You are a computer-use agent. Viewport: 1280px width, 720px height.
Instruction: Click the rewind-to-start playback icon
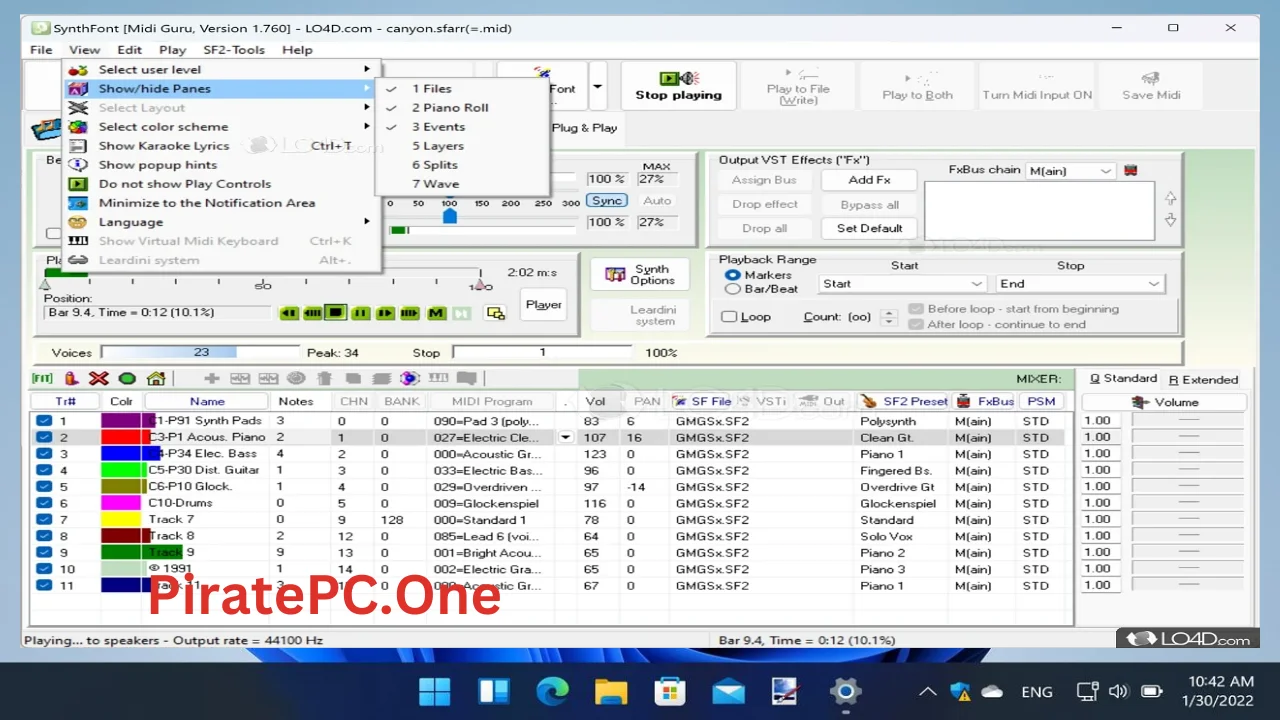click(289, 313)
